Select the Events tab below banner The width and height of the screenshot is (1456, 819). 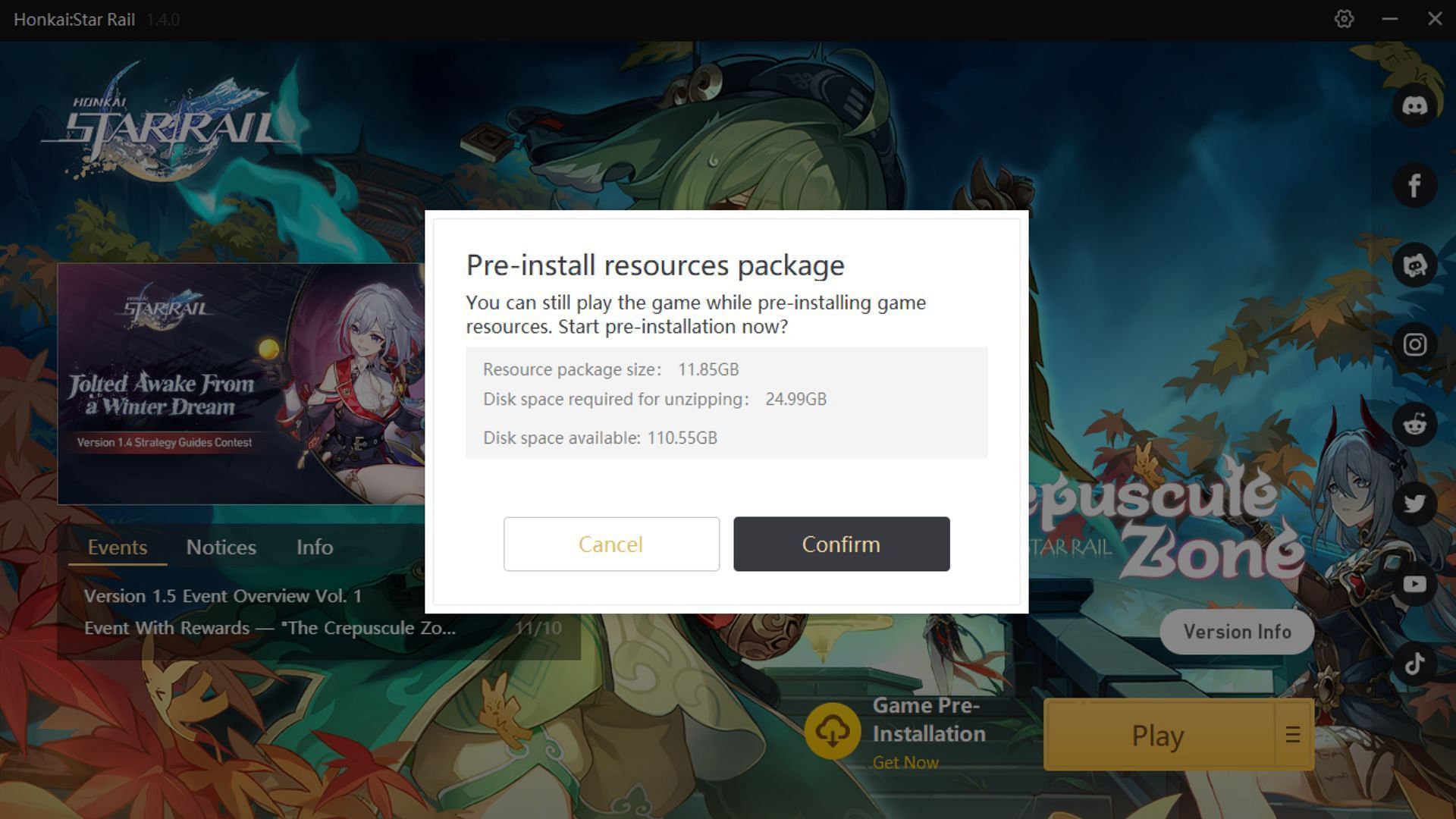[x=118, y=547]
